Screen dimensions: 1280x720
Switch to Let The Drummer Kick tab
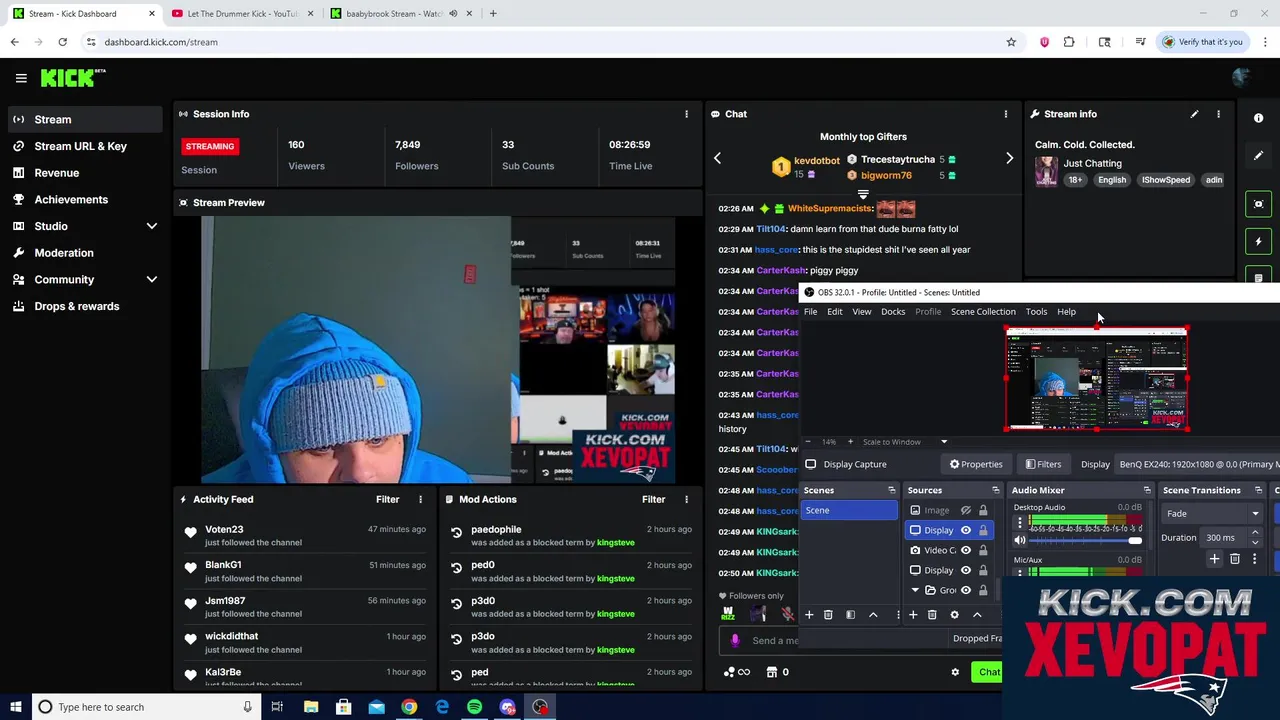click(x=241, y=14)
